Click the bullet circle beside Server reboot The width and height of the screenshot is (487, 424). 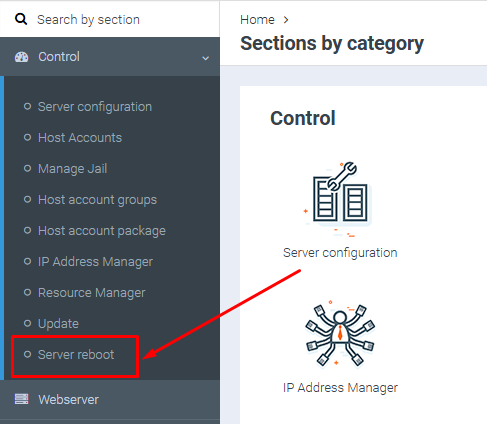click(x=27, y=354)
